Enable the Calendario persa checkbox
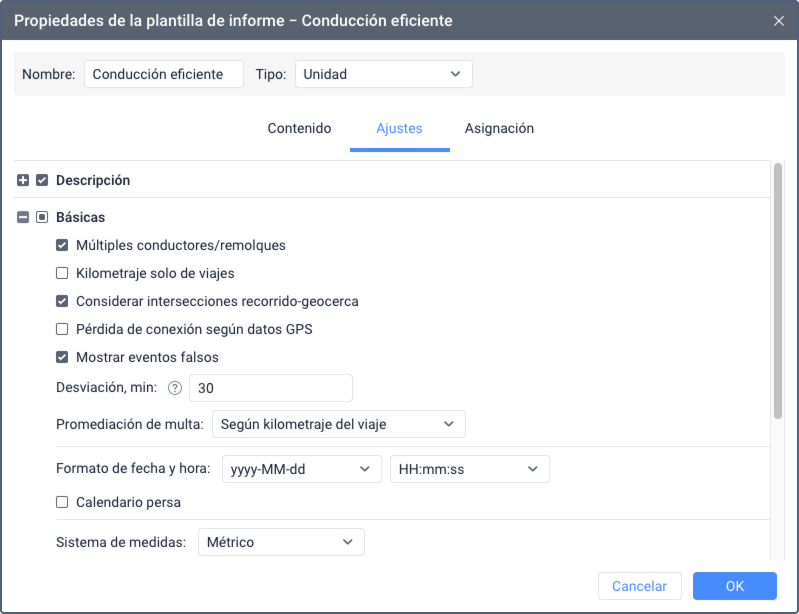Image resolution: width=799 pixels, height=614 pixels. click(62, 502)
